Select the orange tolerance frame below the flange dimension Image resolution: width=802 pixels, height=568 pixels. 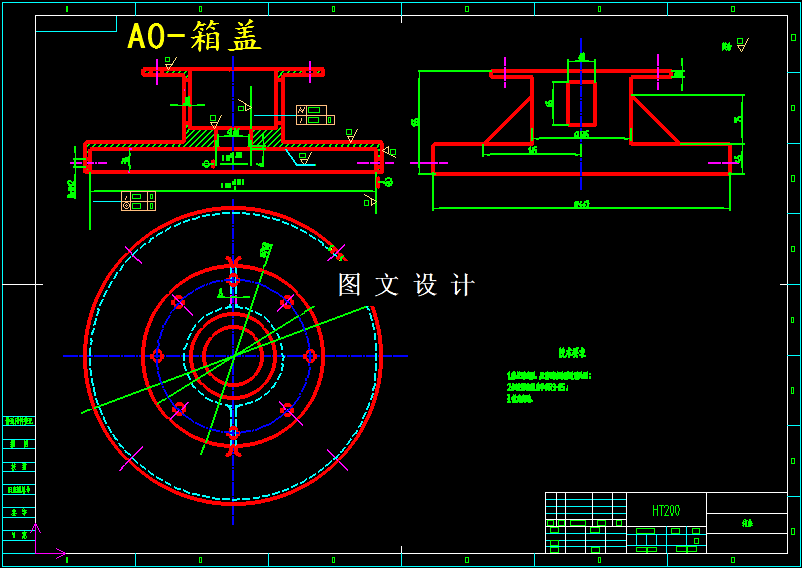coord(138,201)
